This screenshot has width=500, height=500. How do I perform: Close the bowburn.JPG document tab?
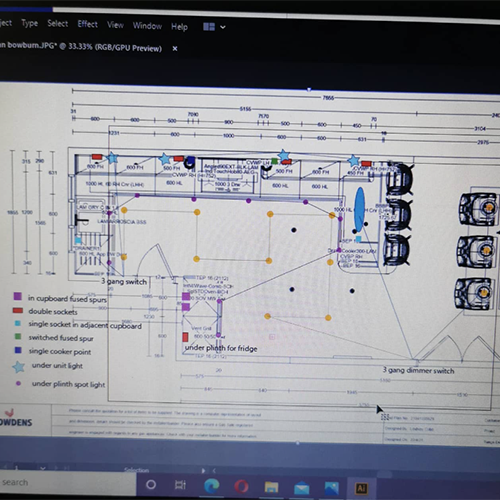coord(175,49)
